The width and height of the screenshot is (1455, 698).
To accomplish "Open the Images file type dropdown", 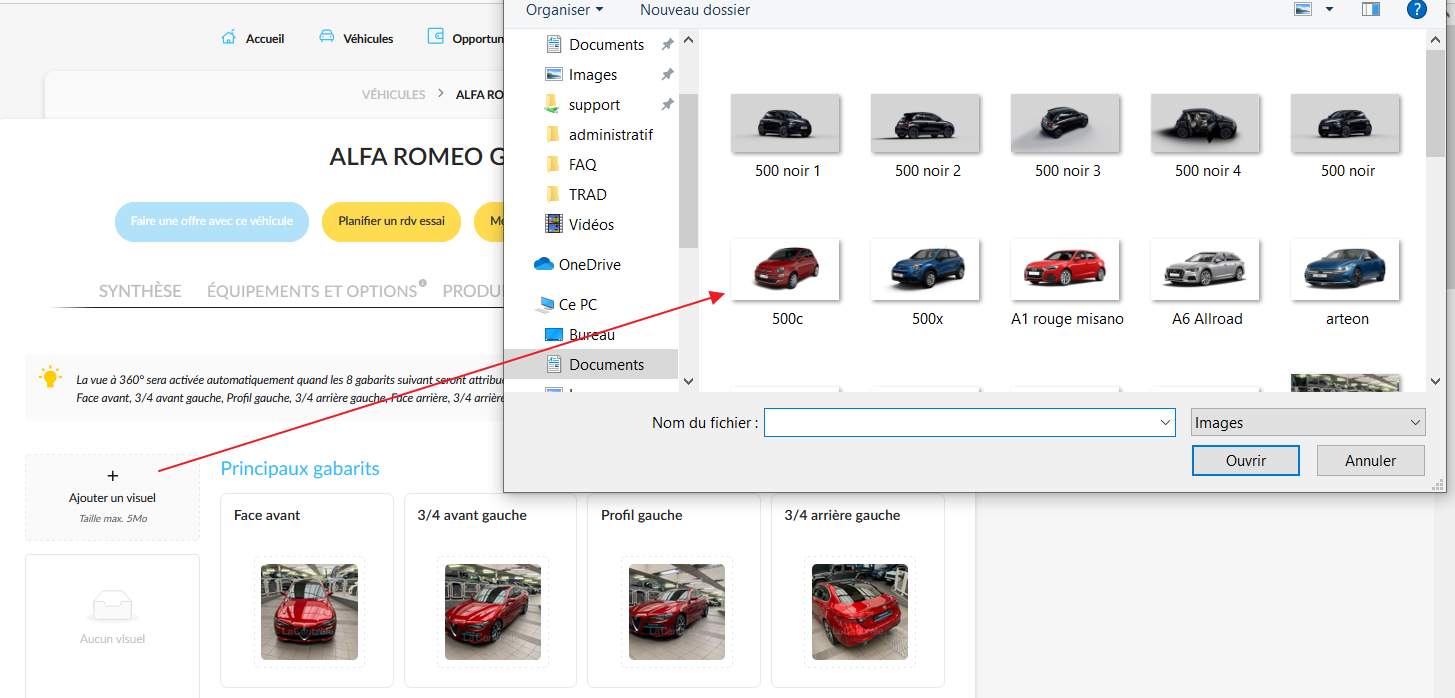I will click(x=1308, y=423).
